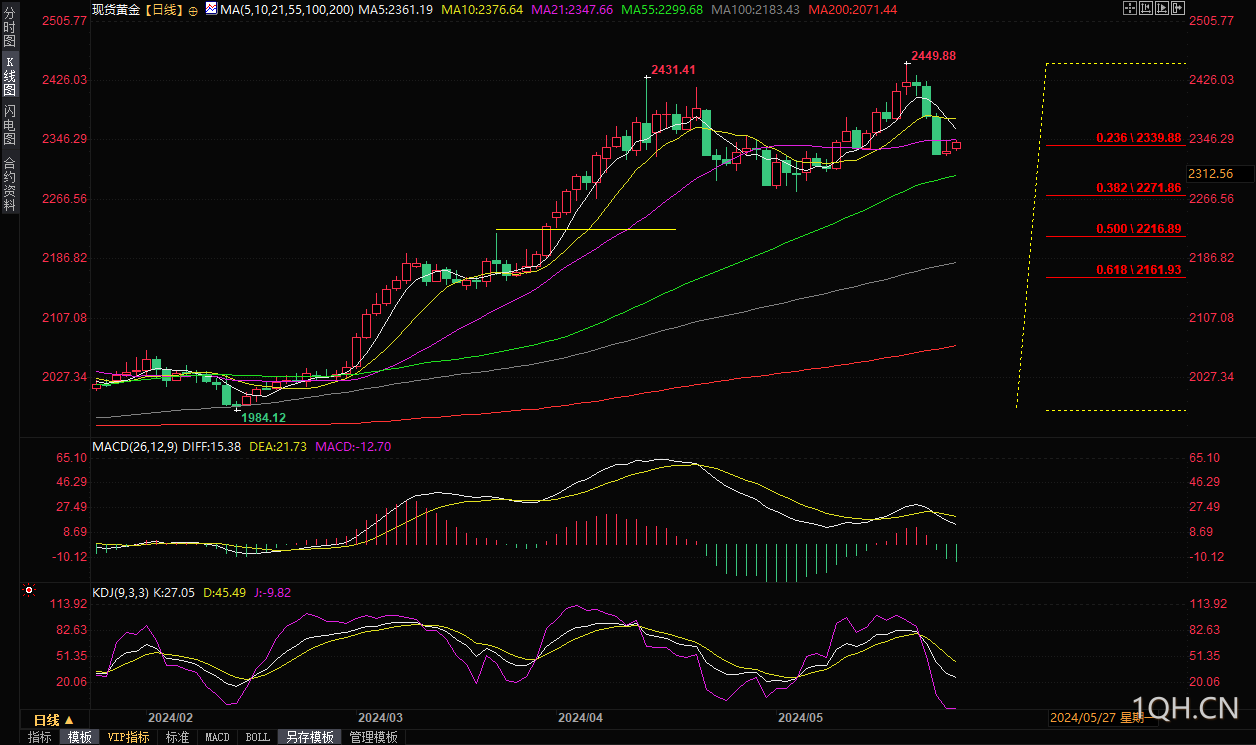Click the shrink chart axis icon
1256x745 pixels.
pyautogui.click(x=1147, y=8)
